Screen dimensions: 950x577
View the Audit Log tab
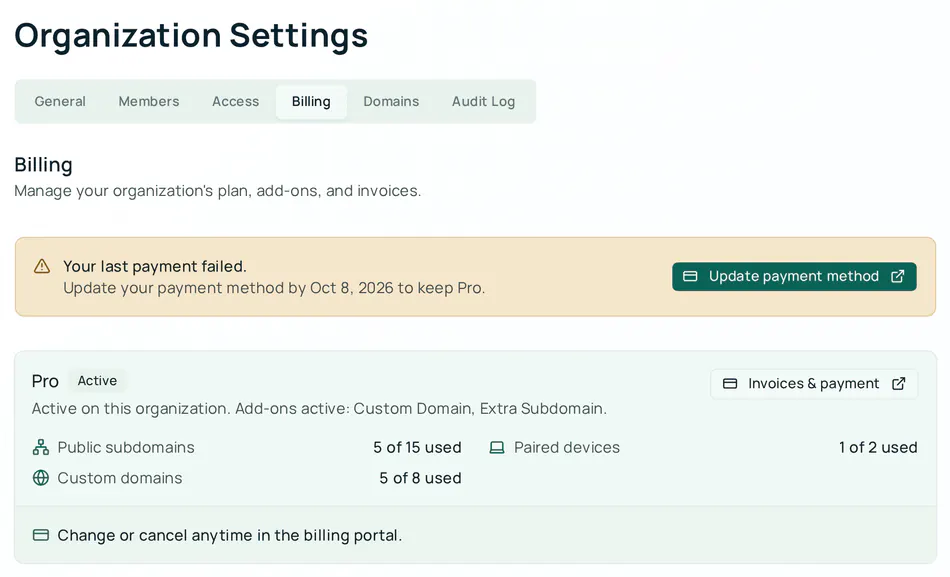483,101
